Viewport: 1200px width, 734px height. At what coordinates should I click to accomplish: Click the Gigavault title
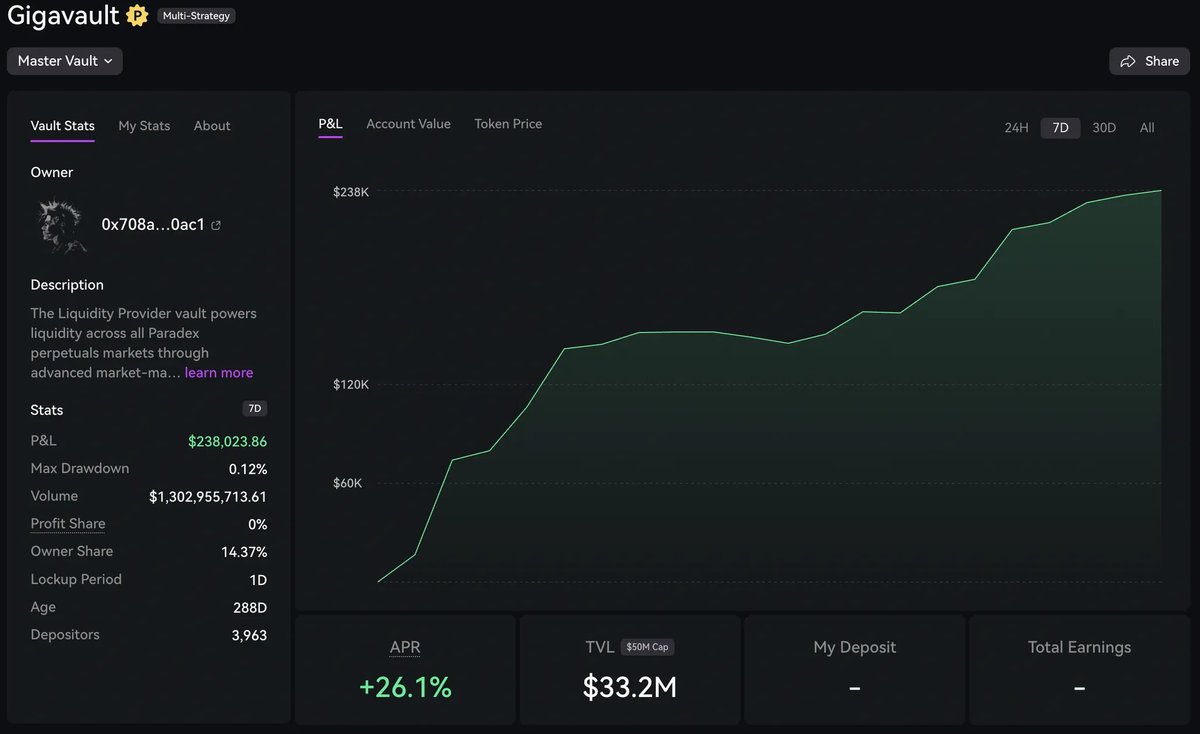(63, 16)
